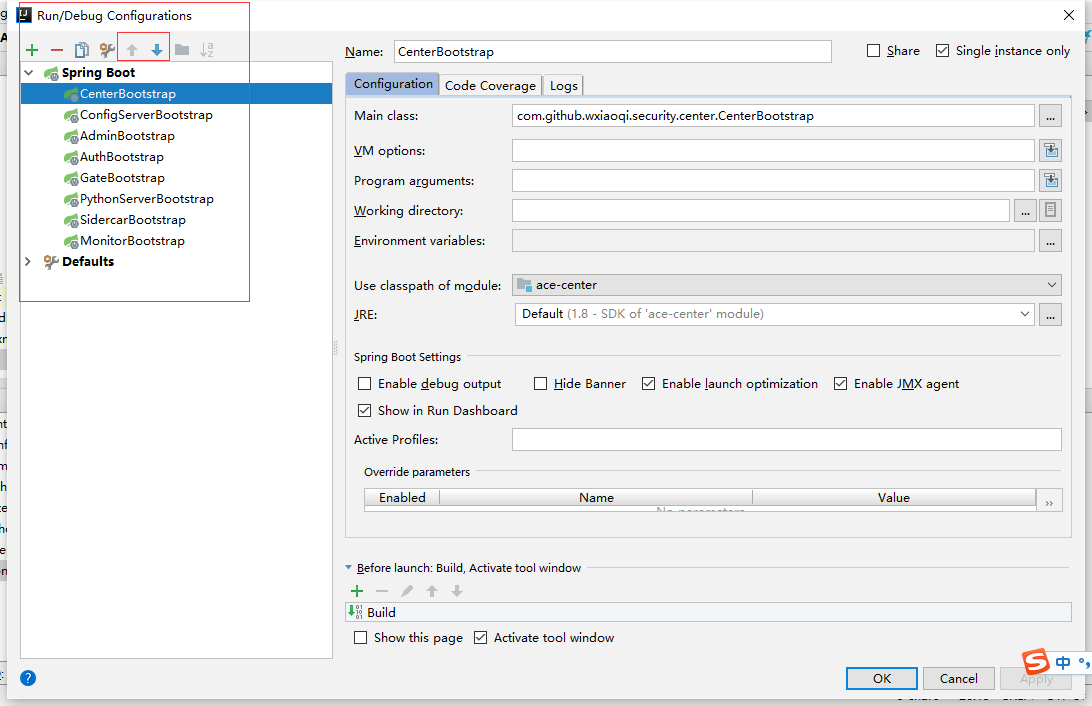Screen dimensions: 1092x706
Task: Enable debug output checkbox
Action: tap(364, 384)
